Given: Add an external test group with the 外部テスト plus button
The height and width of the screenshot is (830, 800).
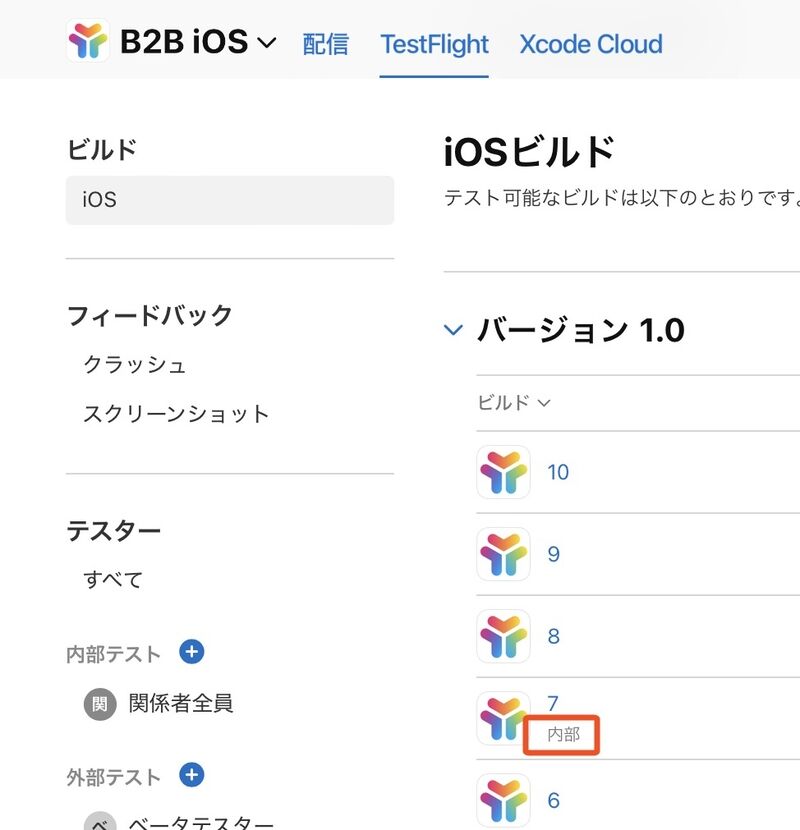Looking at the screenshot, I should point(192,775).
